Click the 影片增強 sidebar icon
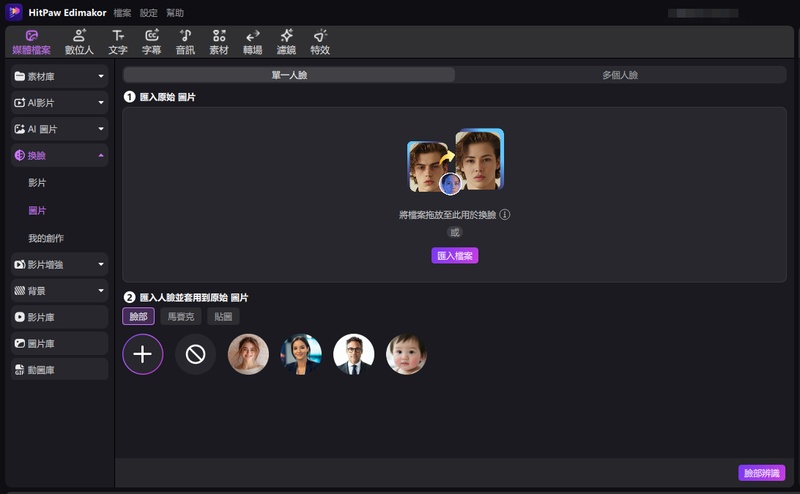The width and height of the screenshot is (800, 494). [19, 264]
